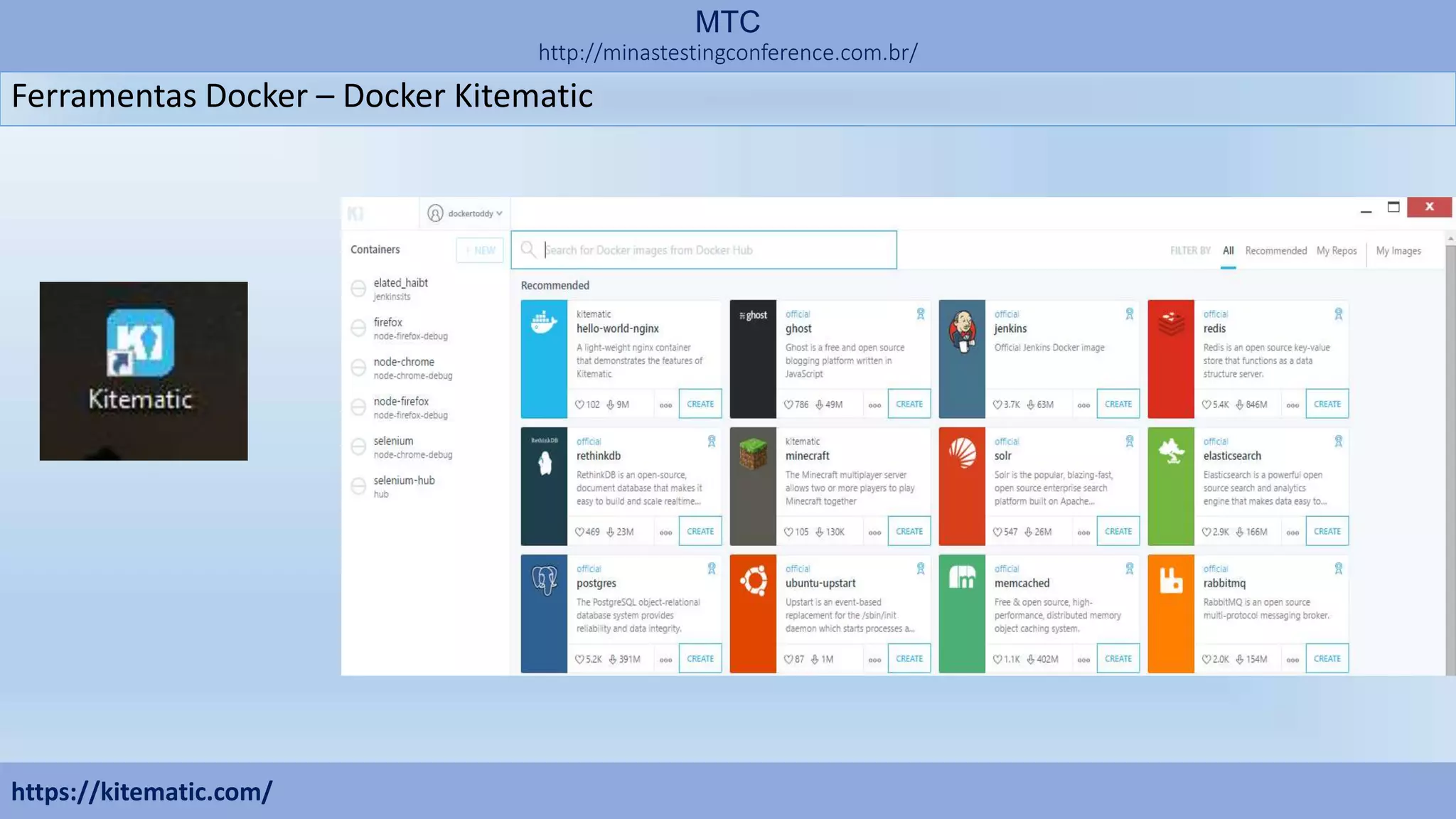Select the selenium-hub container
The width and height of the screenshot is (1456, 819).
pyautogui.click(x=426, y=486)
